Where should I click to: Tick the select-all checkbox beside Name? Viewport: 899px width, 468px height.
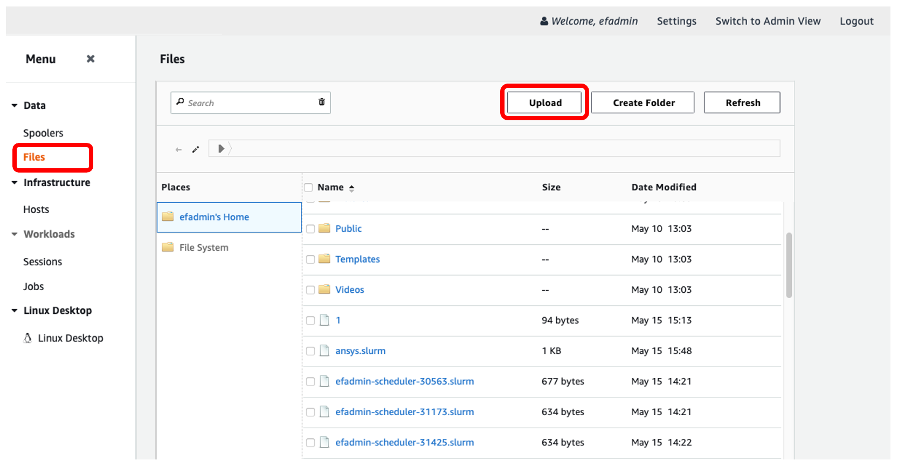309,187
